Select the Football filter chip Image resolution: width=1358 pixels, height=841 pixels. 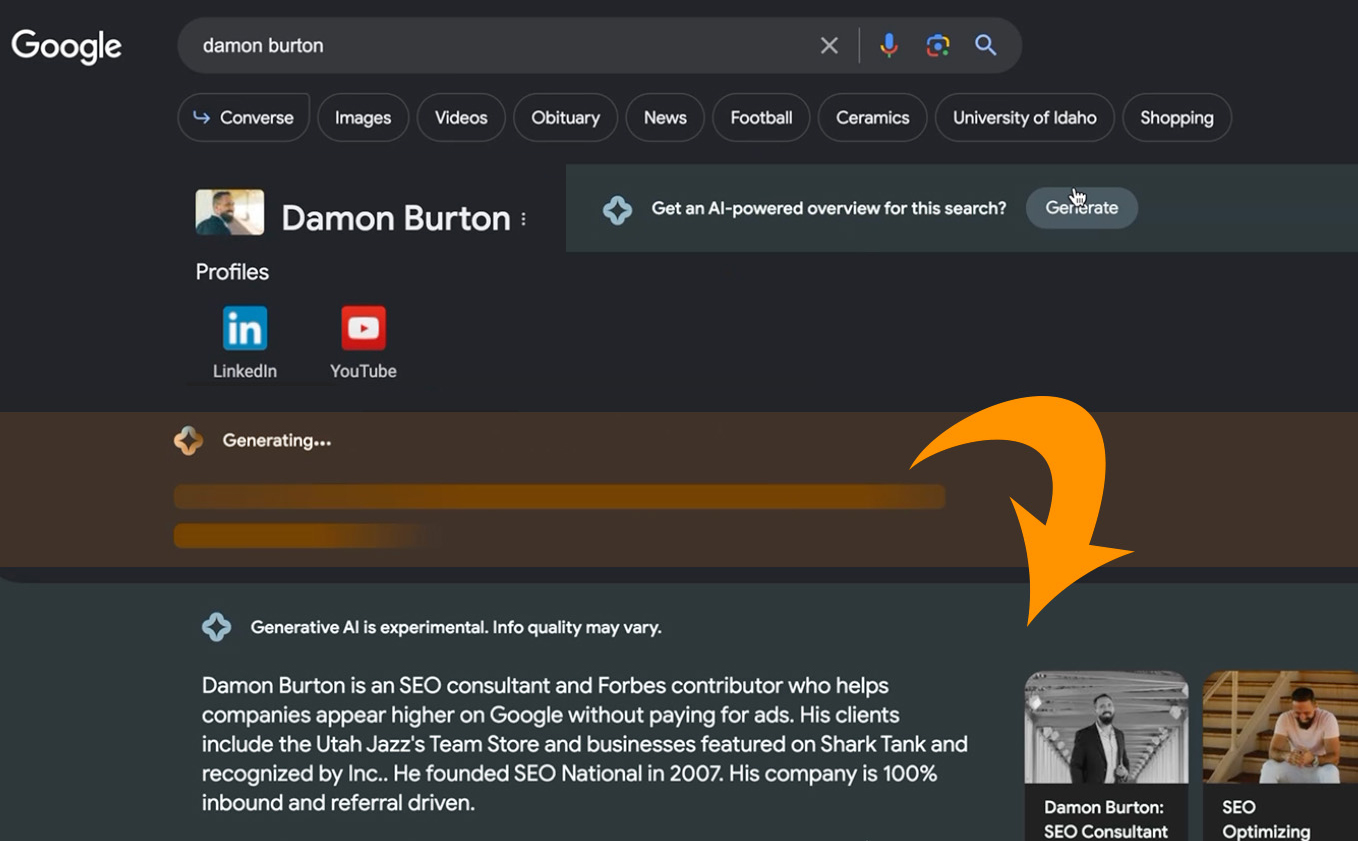[761, 117]
